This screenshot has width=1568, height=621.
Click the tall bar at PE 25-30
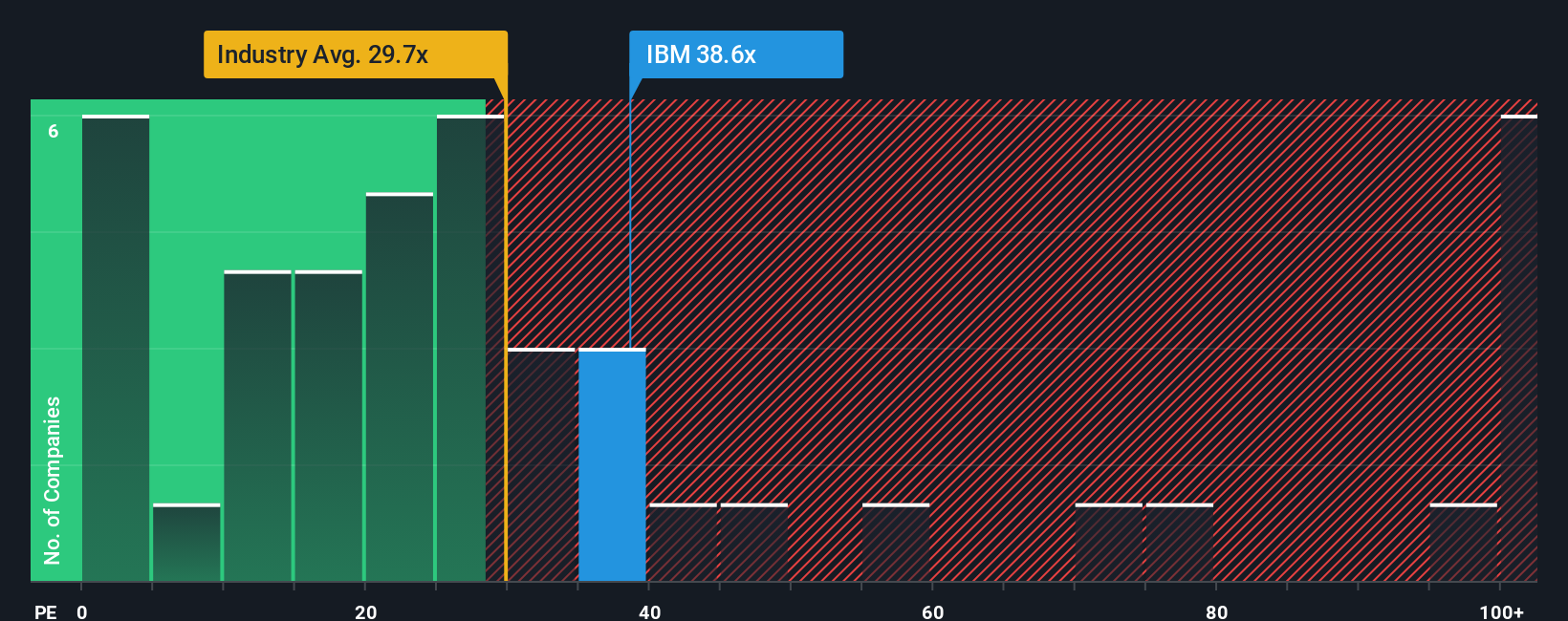point(470,349)
